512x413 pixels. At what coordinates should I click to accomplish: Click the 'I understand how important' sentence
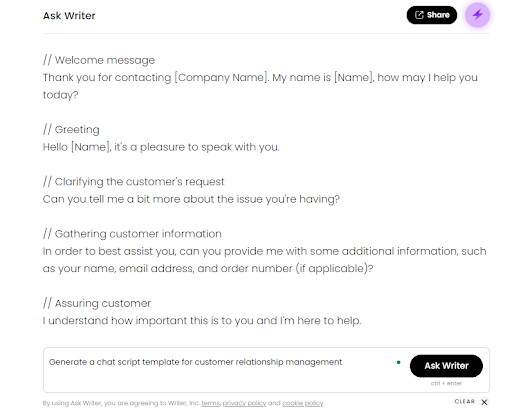click(x=202, y=321)
